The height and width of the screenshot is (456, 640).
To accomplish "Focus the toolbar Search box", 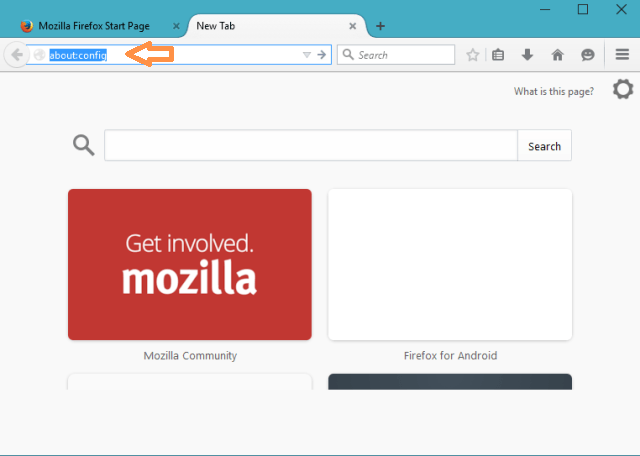I will pyautogui.click(x=396, y=55).
